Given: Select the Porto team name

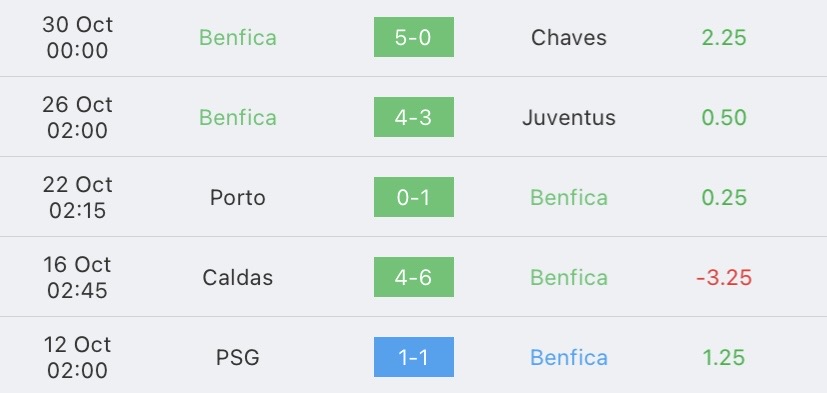Looking at the screenshot, I should tap(237, 197).
